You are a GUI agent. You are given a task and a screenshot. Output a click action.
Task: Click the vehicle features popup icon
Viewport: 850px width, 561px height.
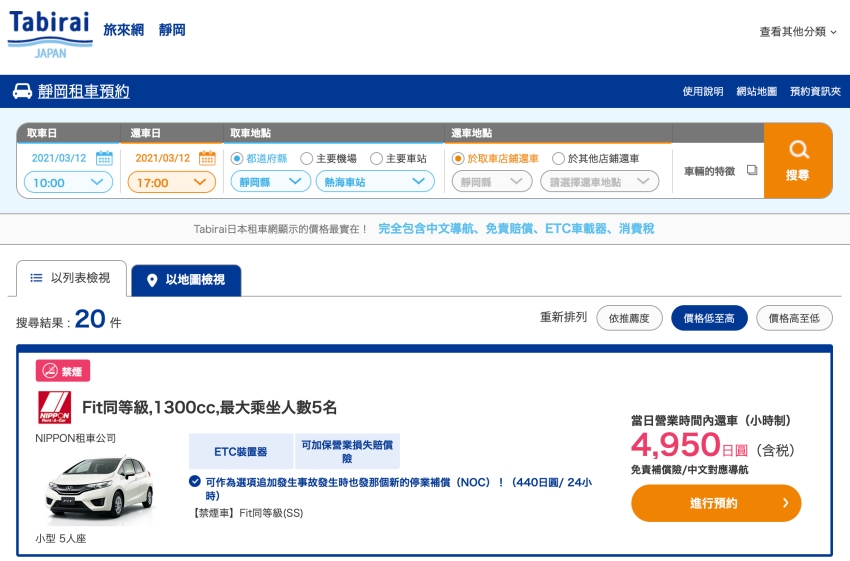[x=752, y=170]
